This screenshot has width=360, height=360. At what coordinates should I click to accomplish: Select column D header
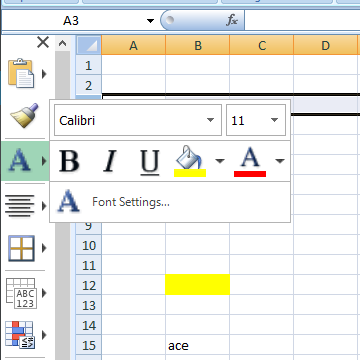point(325,45)
